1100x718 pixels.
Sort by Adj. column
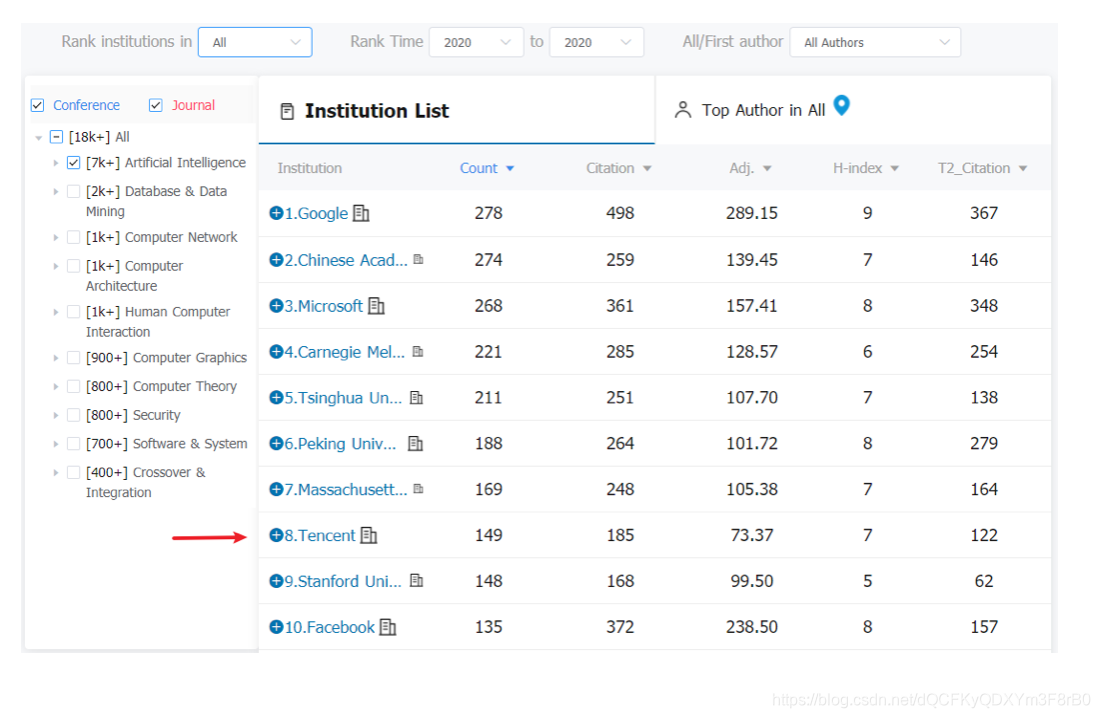pyautogui.click(x=750, y=168)
